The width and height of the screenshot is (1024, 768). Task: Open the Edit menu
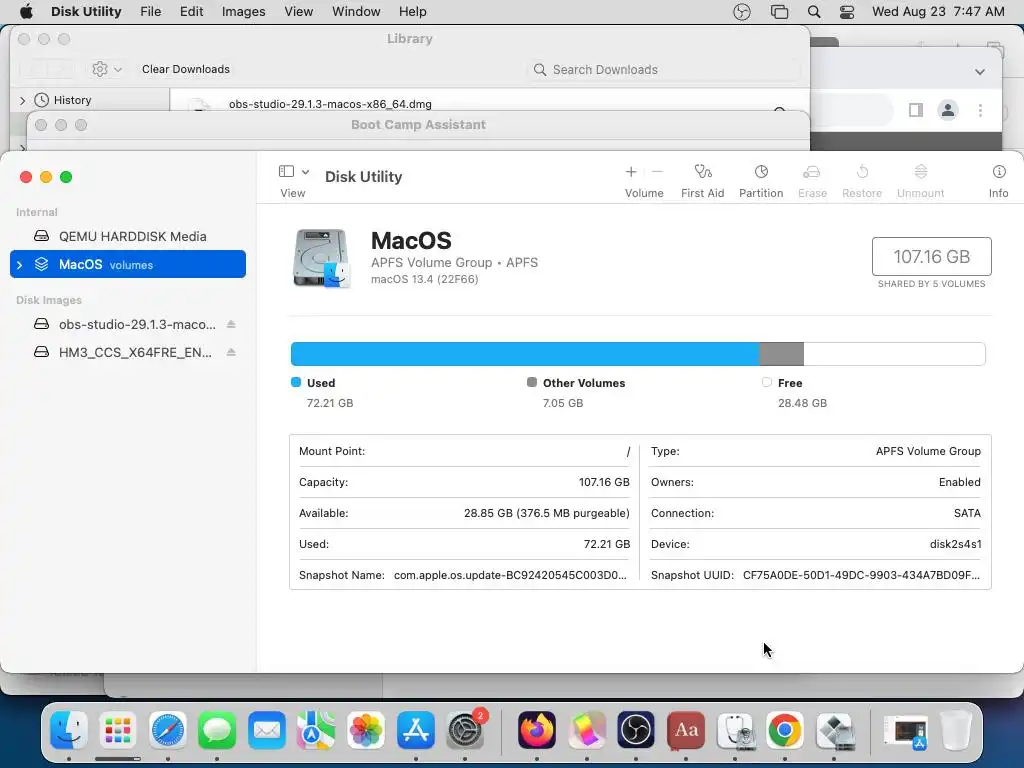click(191, 12)
